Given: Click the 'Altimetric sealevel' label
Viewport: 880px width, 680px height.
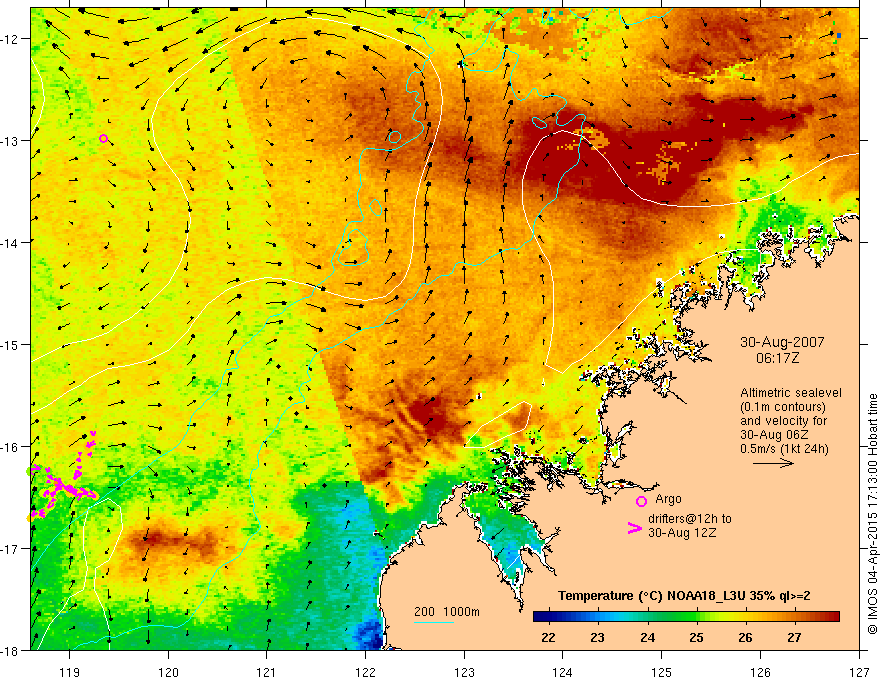Looking at the screenshot, I should coord(791,393).
